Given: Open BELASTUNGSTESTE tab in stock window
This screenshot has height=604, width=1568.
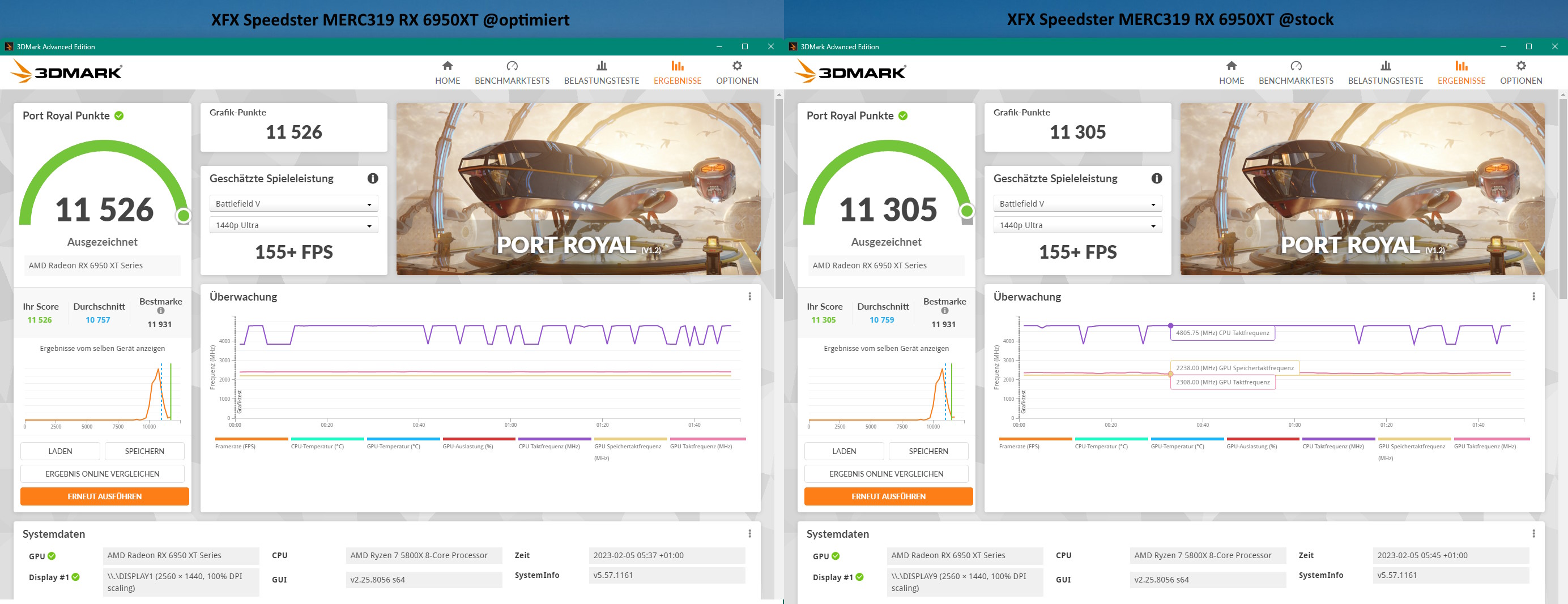Looking at the screenshot, I should (x=1386, y=72).
